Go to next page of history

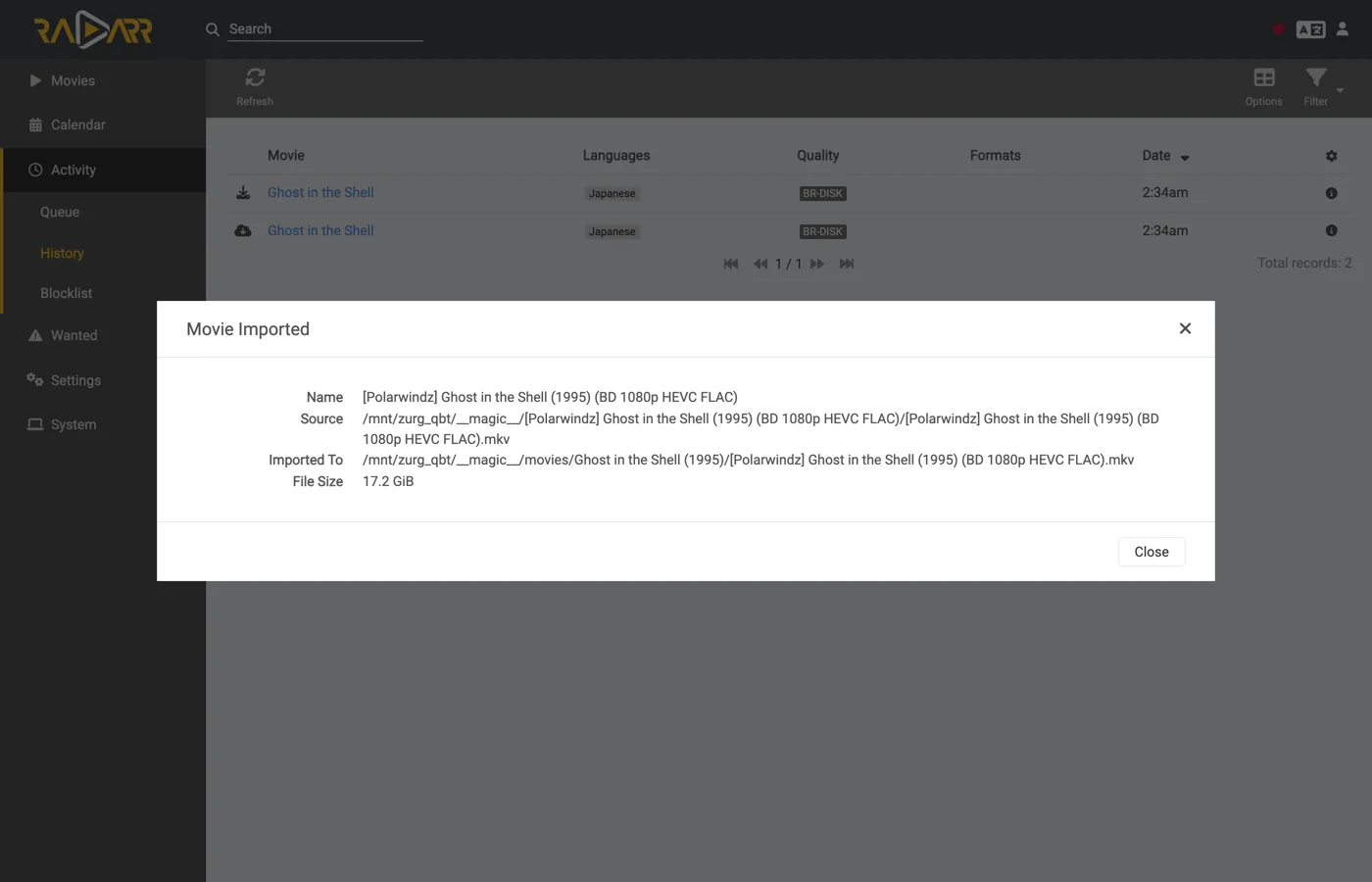tap(817, 264)
